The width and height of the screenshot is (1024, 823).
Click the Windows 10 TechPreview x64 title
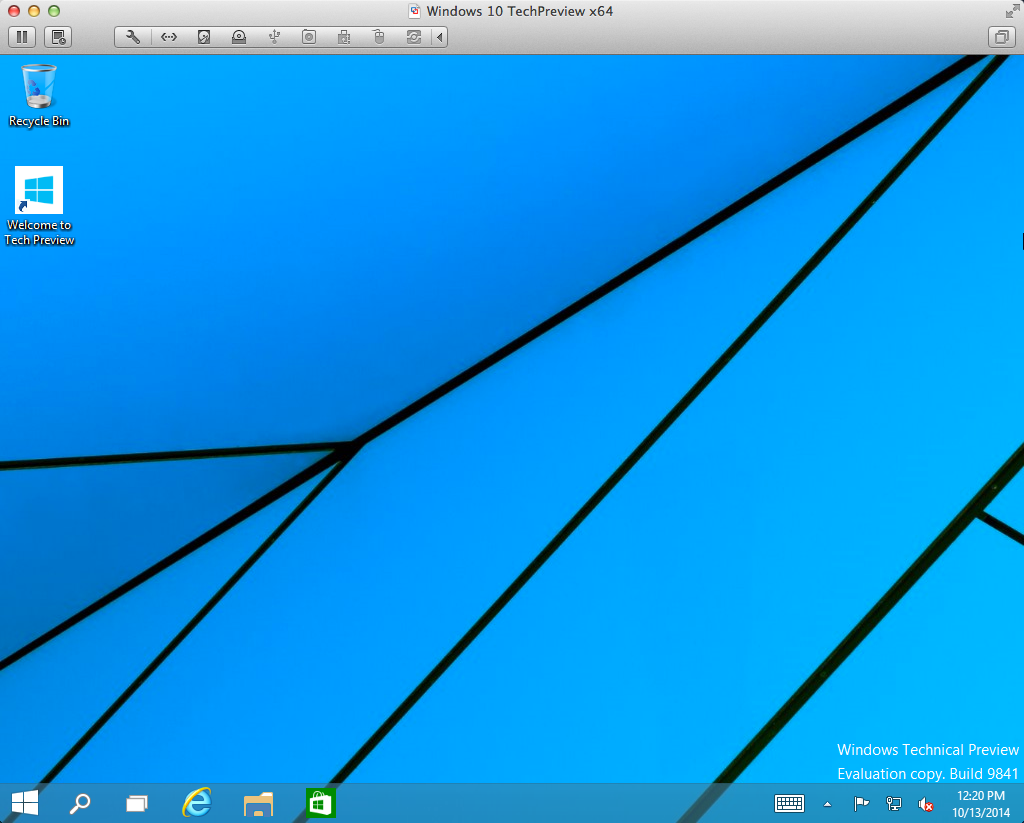point(520,11)
